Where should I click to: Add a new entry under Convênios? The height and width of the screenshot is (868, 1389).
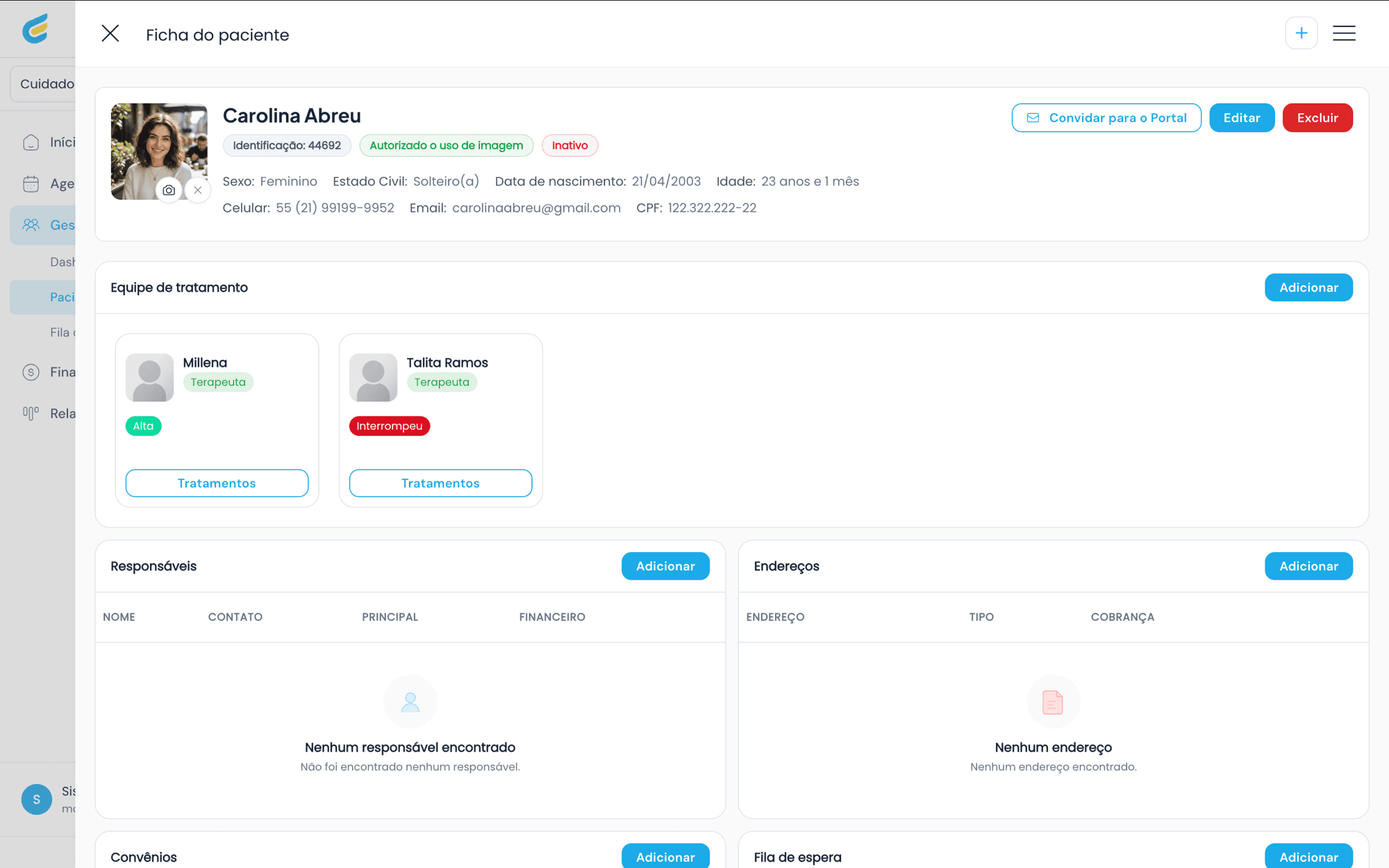[x=665, y=857]
